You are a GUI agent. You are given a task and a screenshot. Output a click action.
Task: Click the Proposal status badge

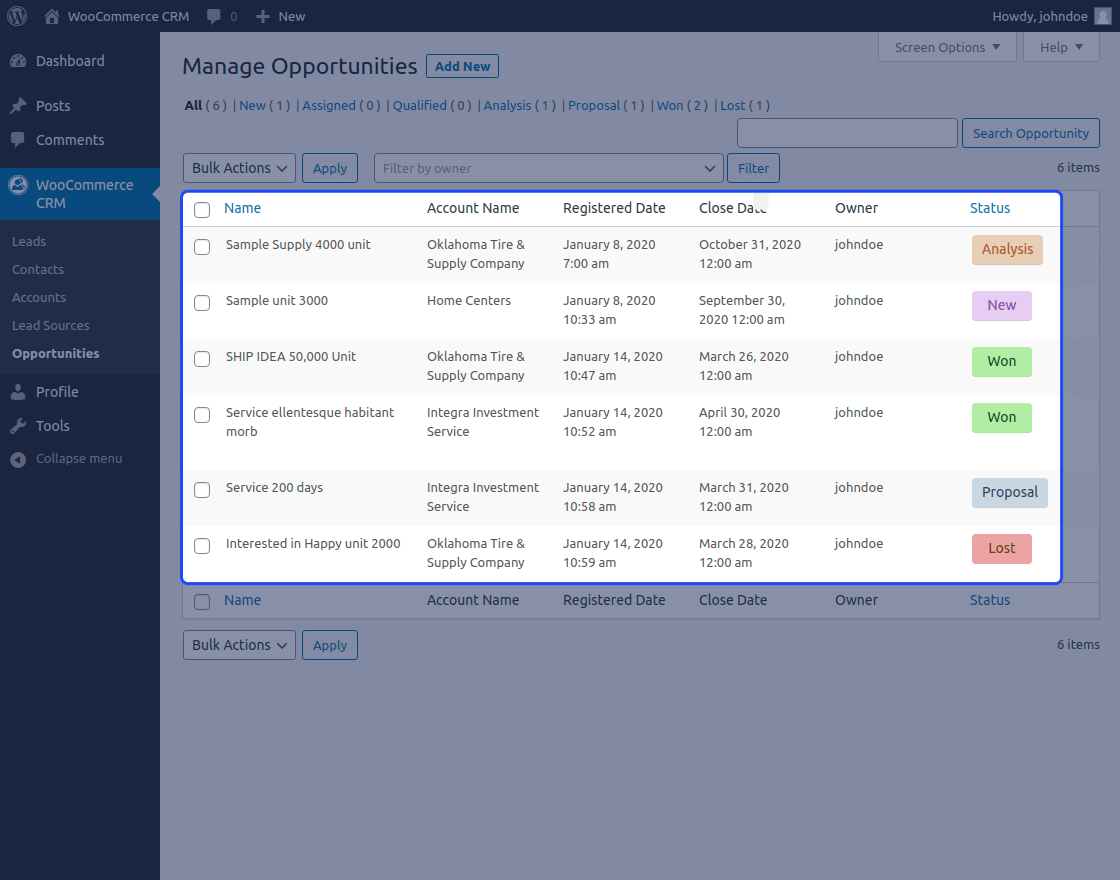[1009, 493]
